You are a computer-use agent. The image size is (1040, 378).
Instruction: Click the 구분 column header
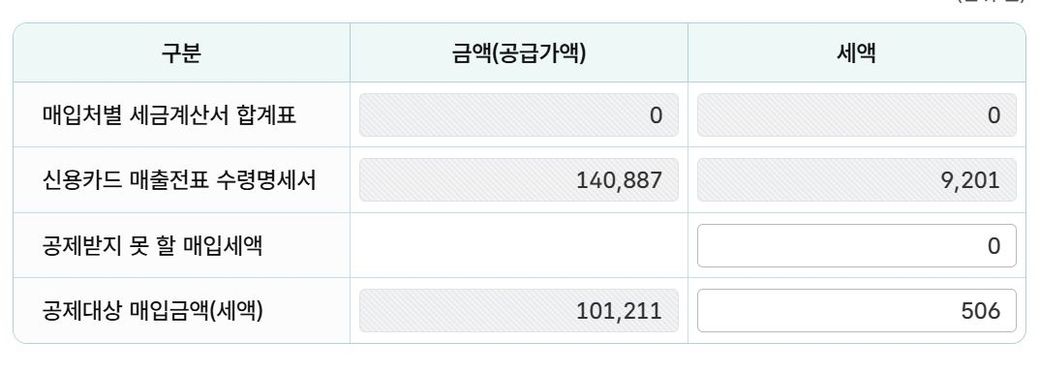[181, 53]
